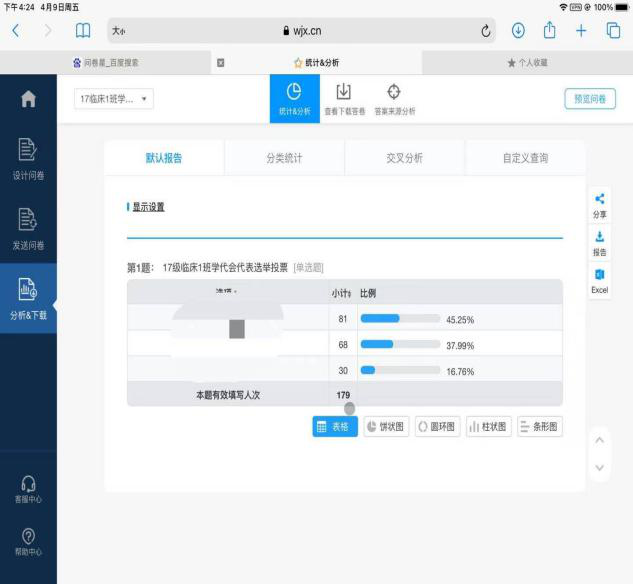This screenshot has height=584, width=633.
Task: Open 设计问卷 in the left sidebar
Action: tap(28, 160)
